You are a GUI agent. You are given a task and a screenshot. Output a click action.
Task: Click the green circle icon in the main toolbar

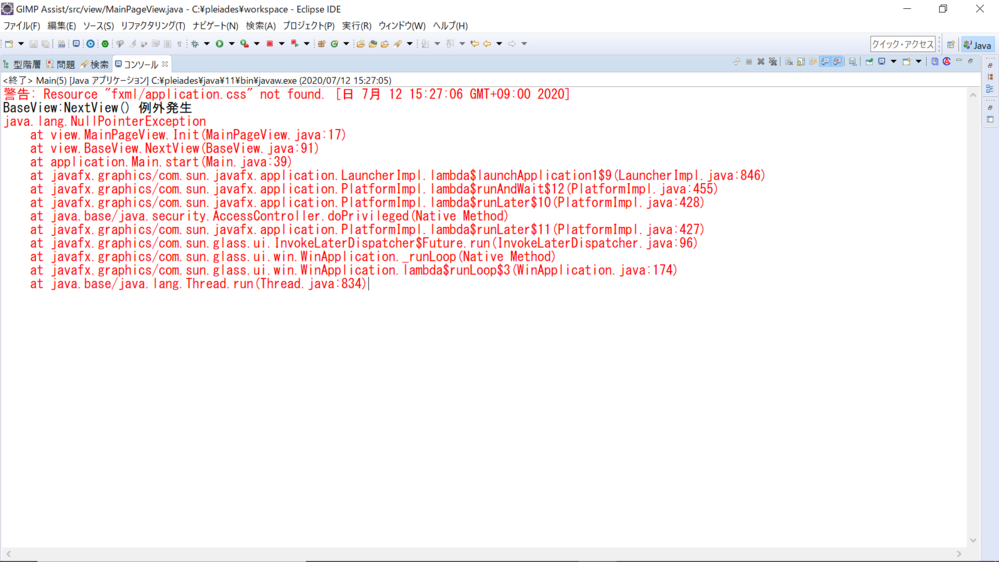pos(105,44)
